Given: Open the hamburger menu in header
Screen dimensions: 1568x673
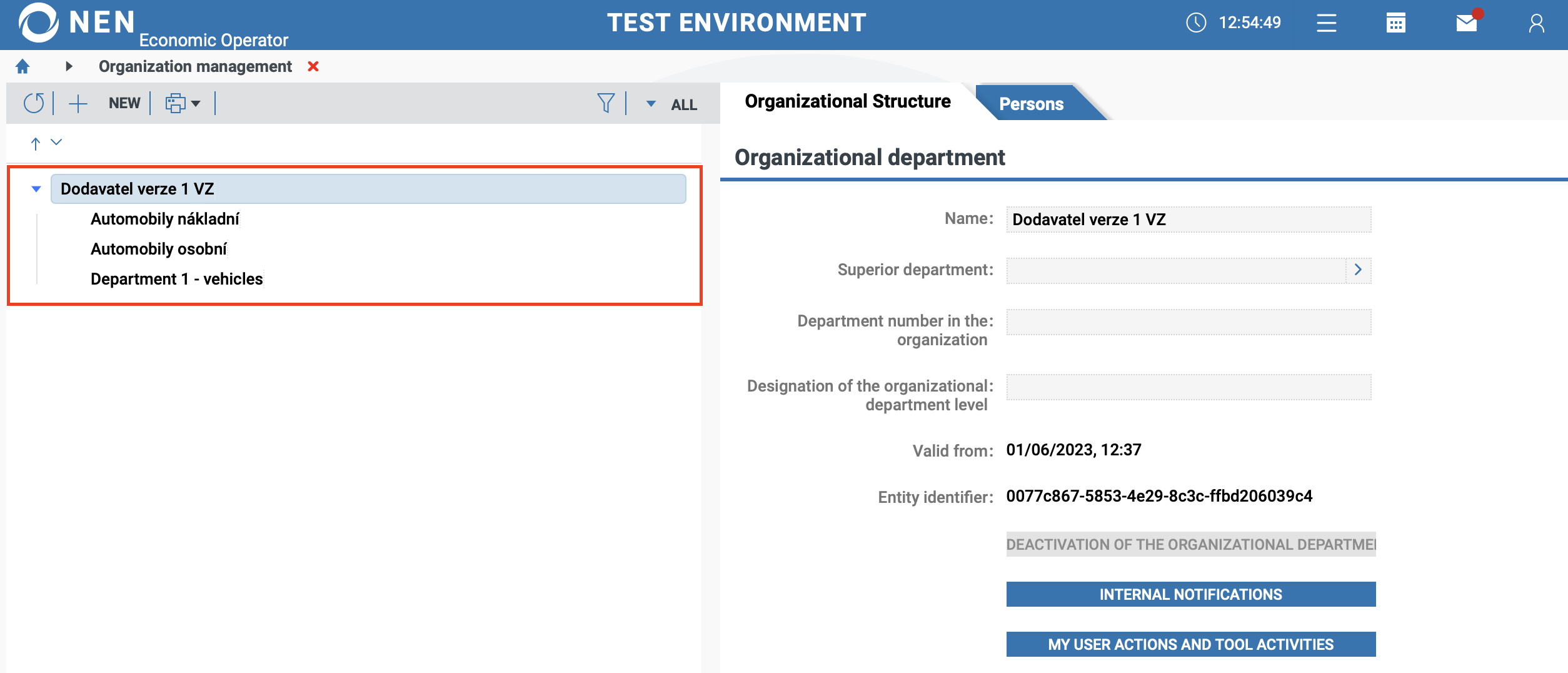Looking at the screenshot, I should tap(1326, 23).
